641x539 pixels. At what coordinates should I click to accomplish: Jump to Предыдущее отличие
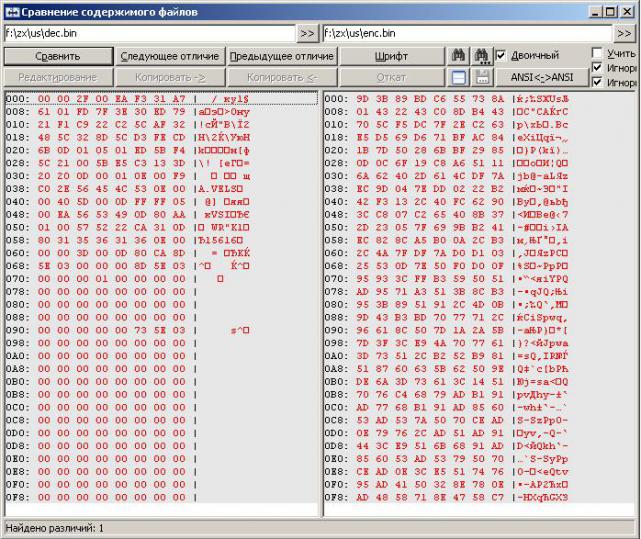click(281, 56)
